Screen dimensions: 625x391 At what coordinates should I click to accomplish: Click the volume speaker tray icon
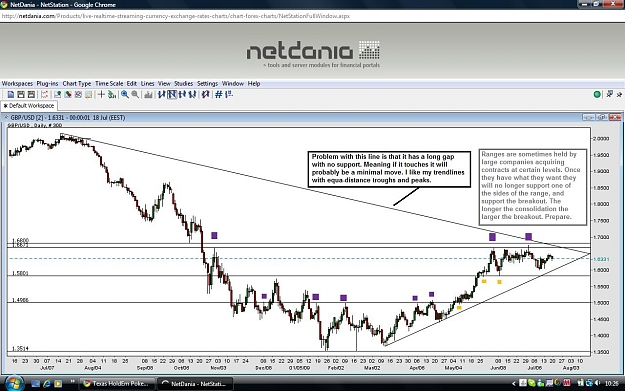(x=597, y=383)
